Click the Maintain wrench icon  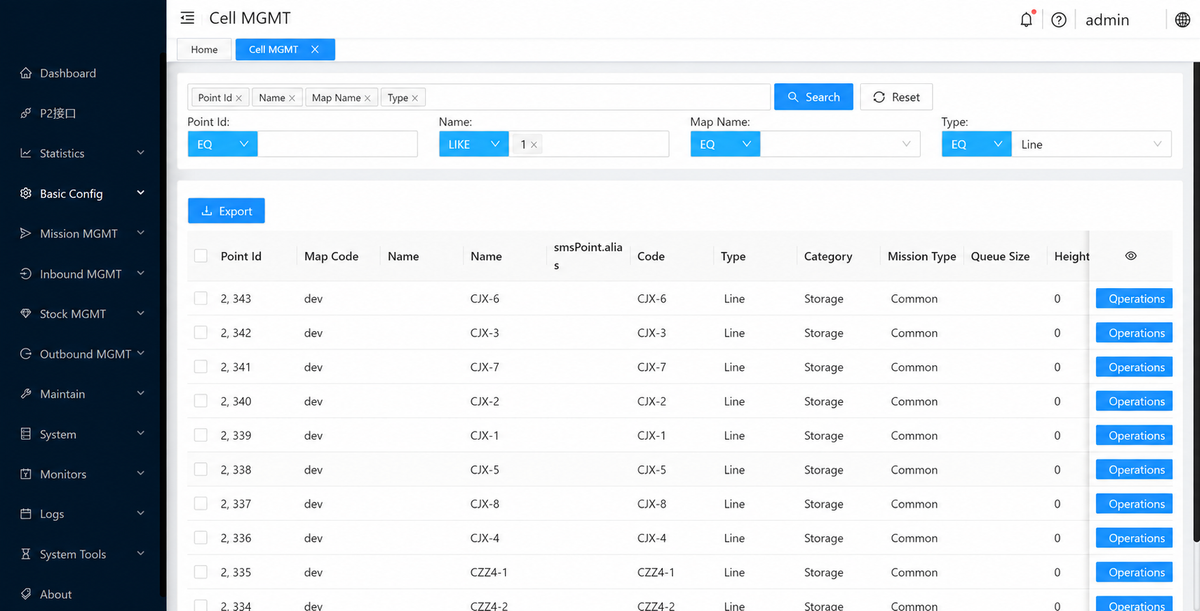tap(26, 394)
